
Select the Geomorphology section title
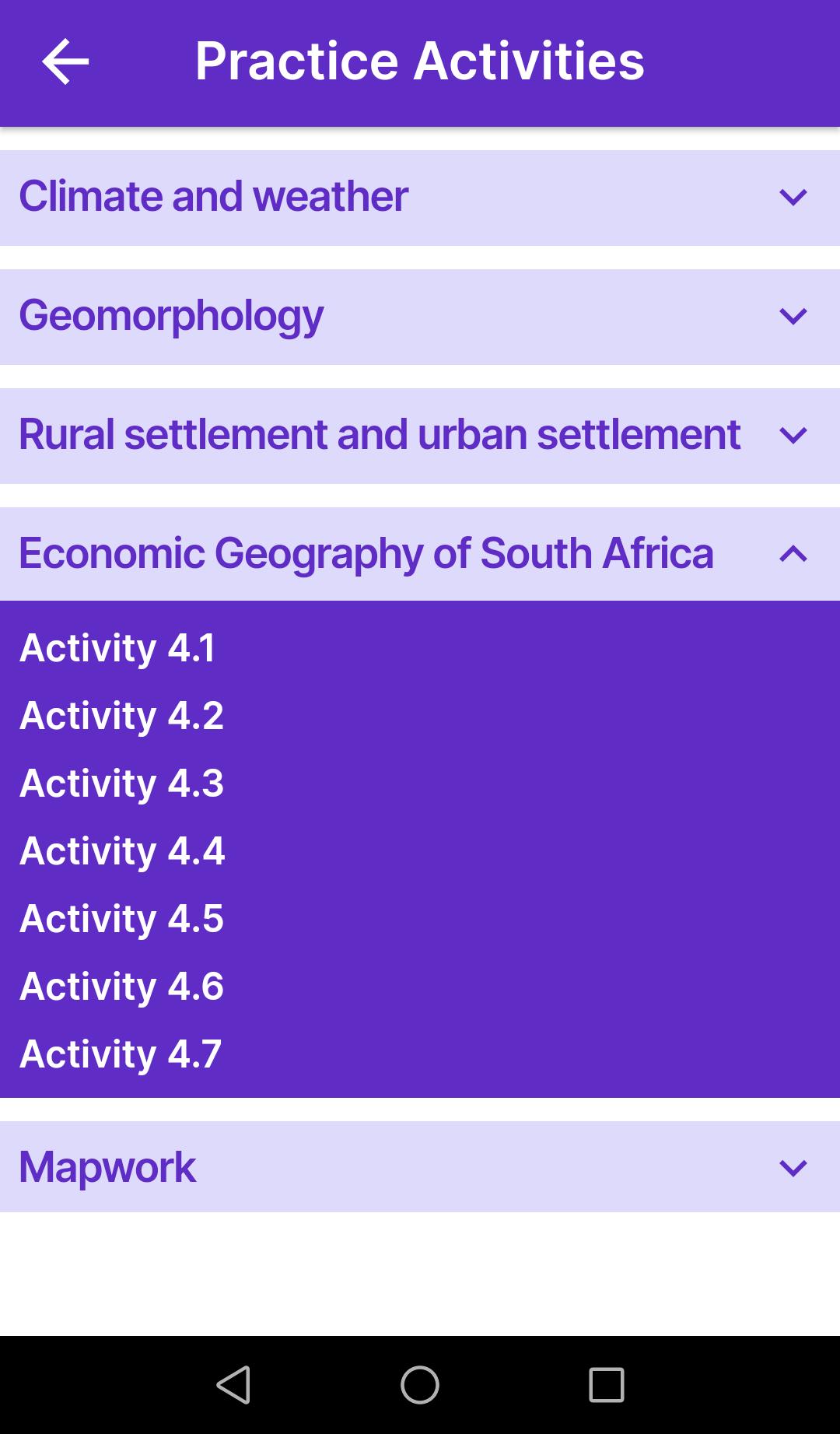tap(171, 316)
